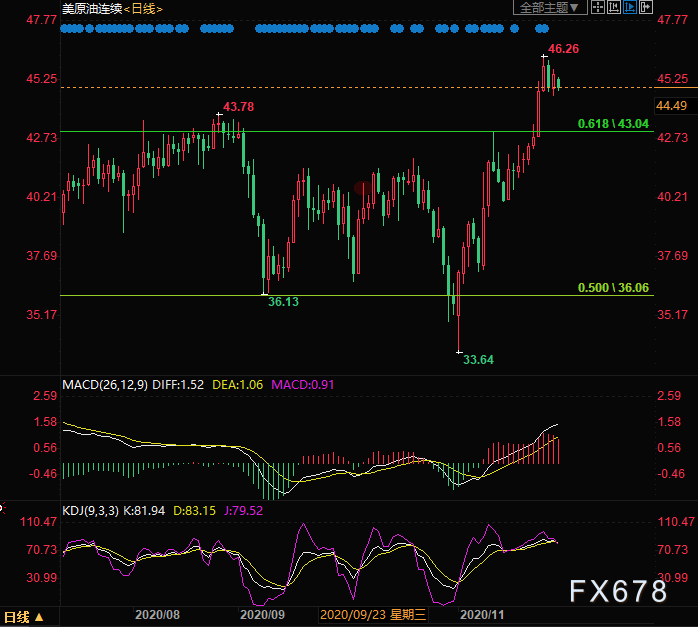Select the MACD(26,12,9) indicator label

point(105,384)
